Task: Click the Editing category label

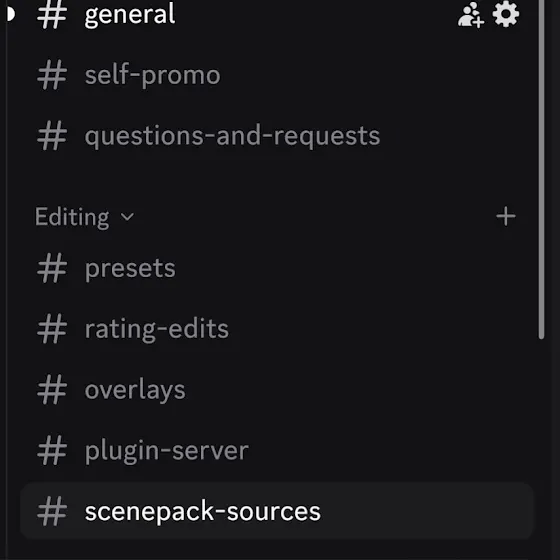Action: point(72,217)
